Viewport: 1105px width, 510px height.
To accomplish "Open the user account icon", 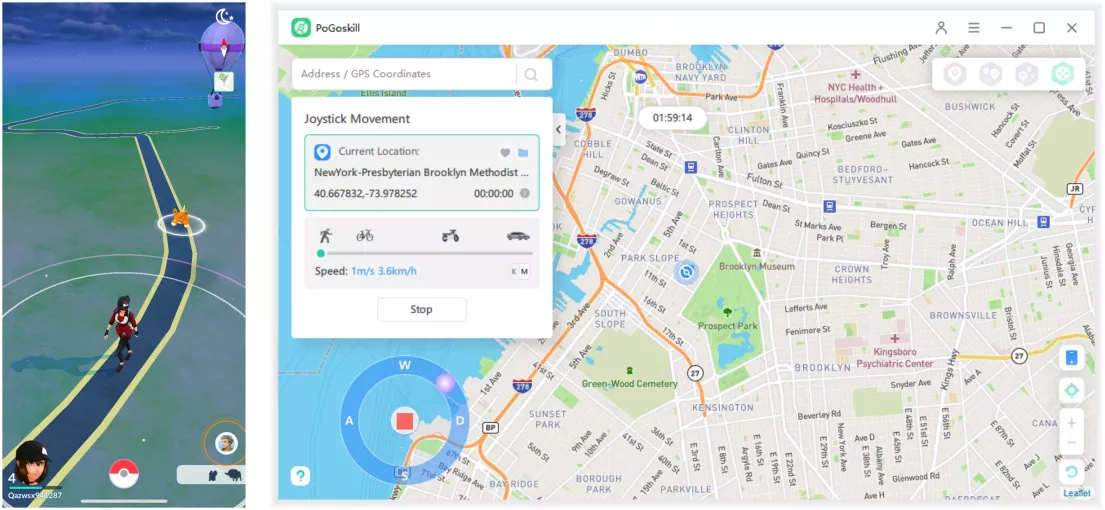I will click(x=941, y=28).
